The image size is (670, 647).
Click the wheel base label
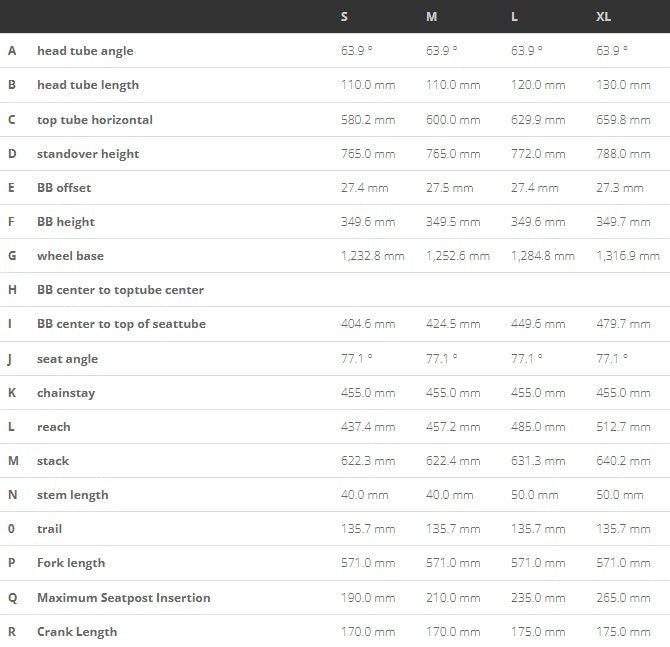(x=71, y=256)
